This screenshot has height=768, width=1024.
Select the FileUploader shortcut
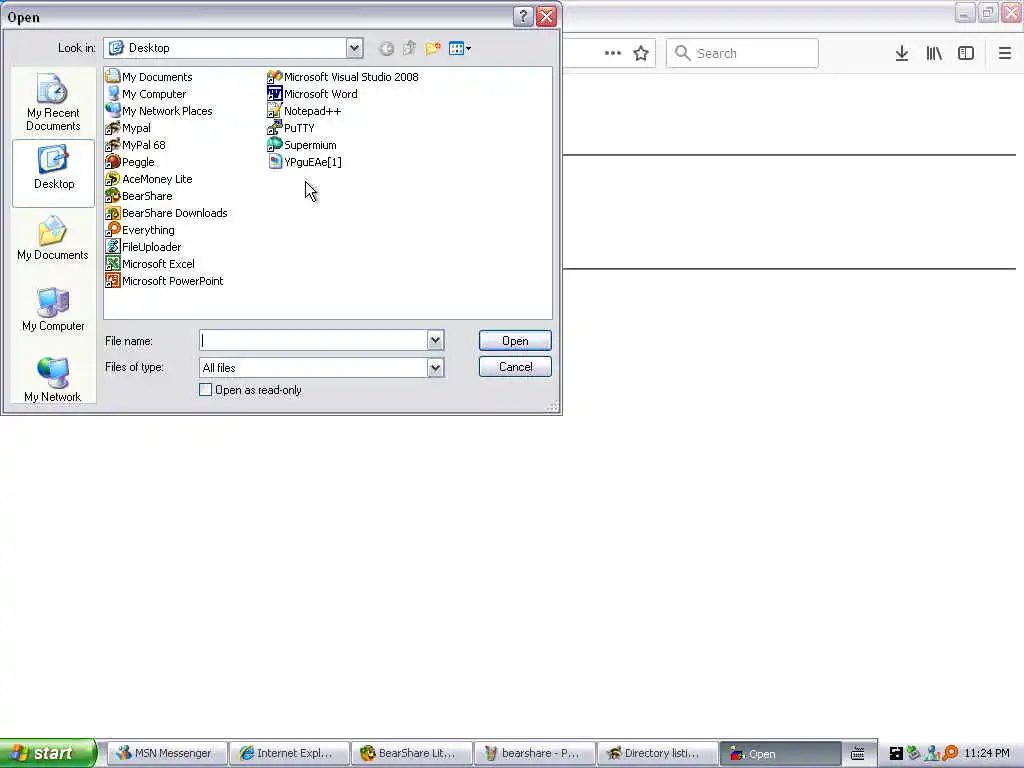144,247
